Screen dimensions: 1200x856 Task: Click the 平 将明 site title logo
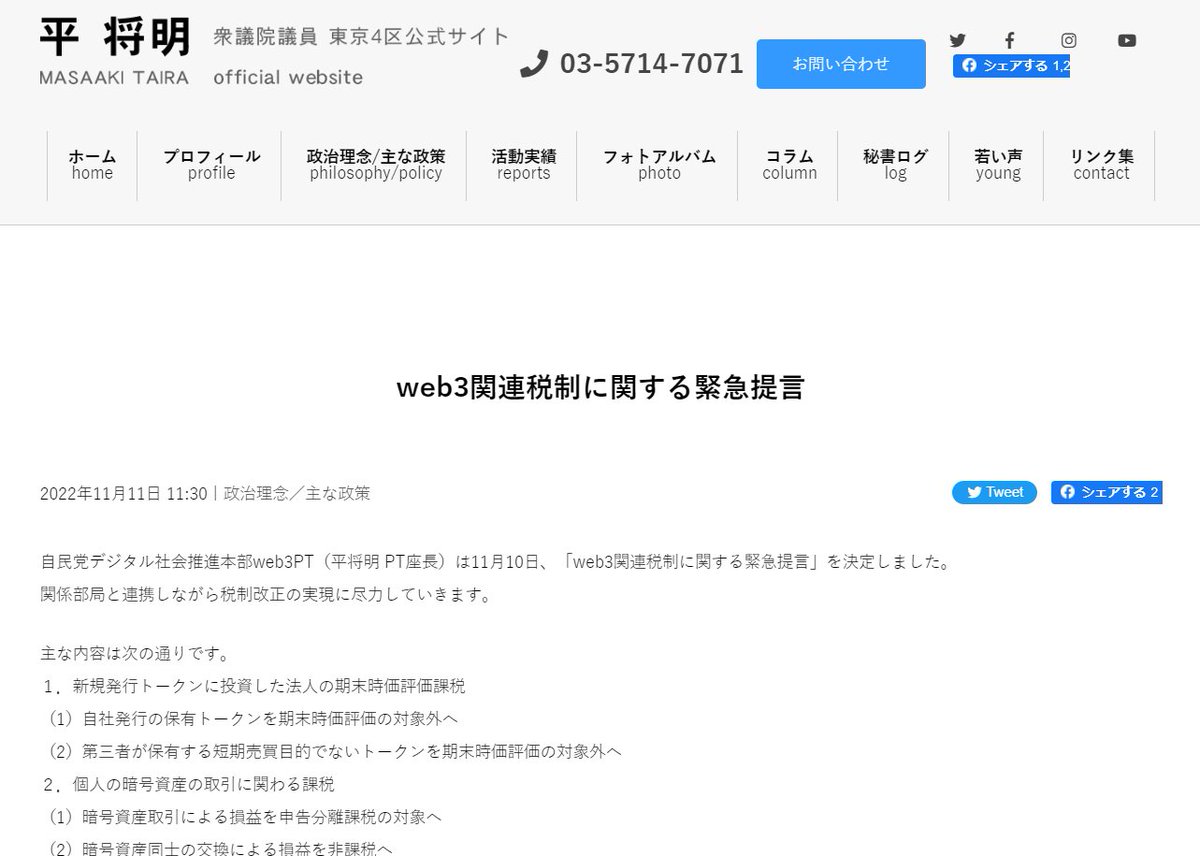tap(114, 37)
